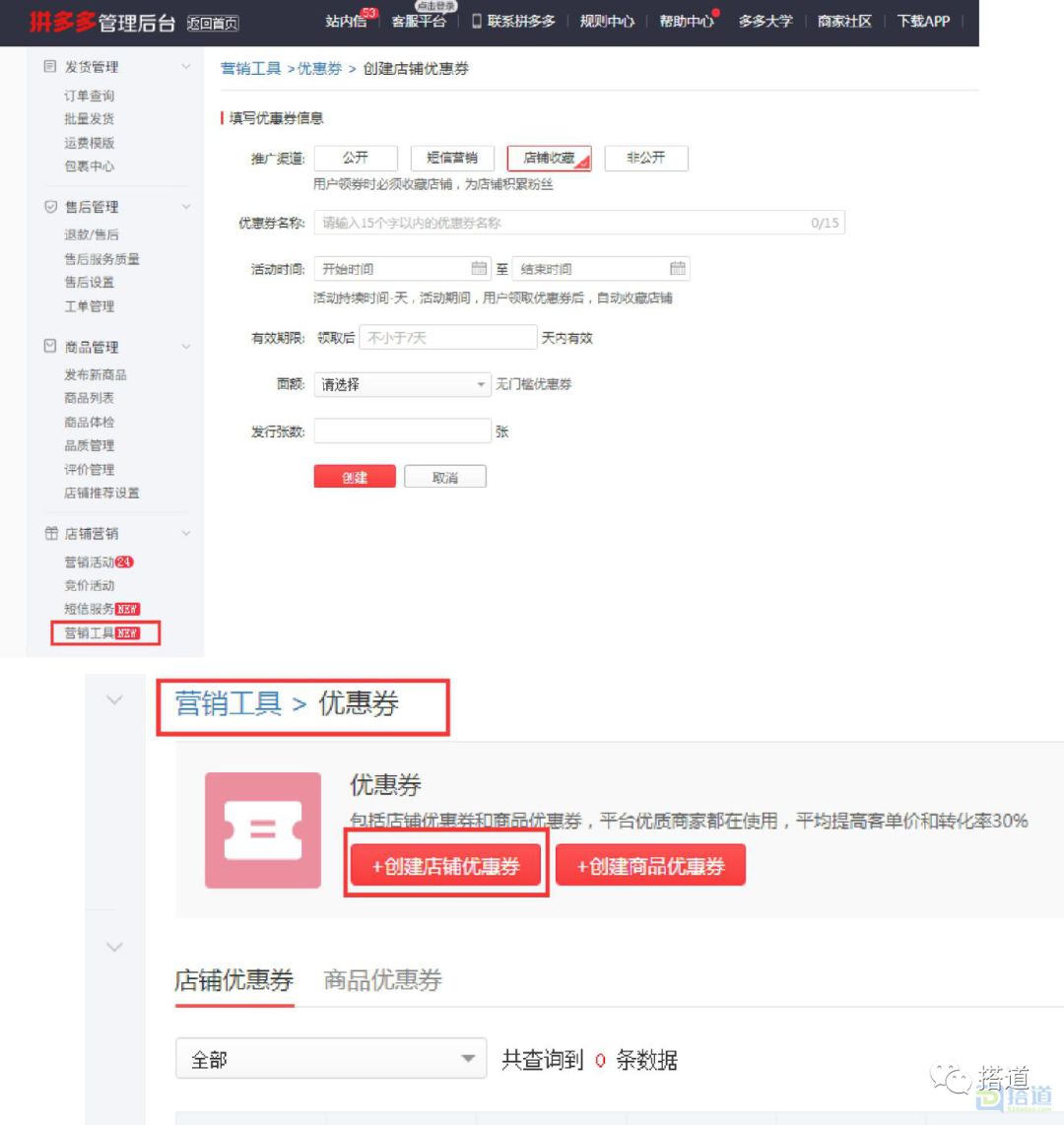Focus the 发行张数 input field
This screenshot has height=1125, width=1064.
coord(402,431)
